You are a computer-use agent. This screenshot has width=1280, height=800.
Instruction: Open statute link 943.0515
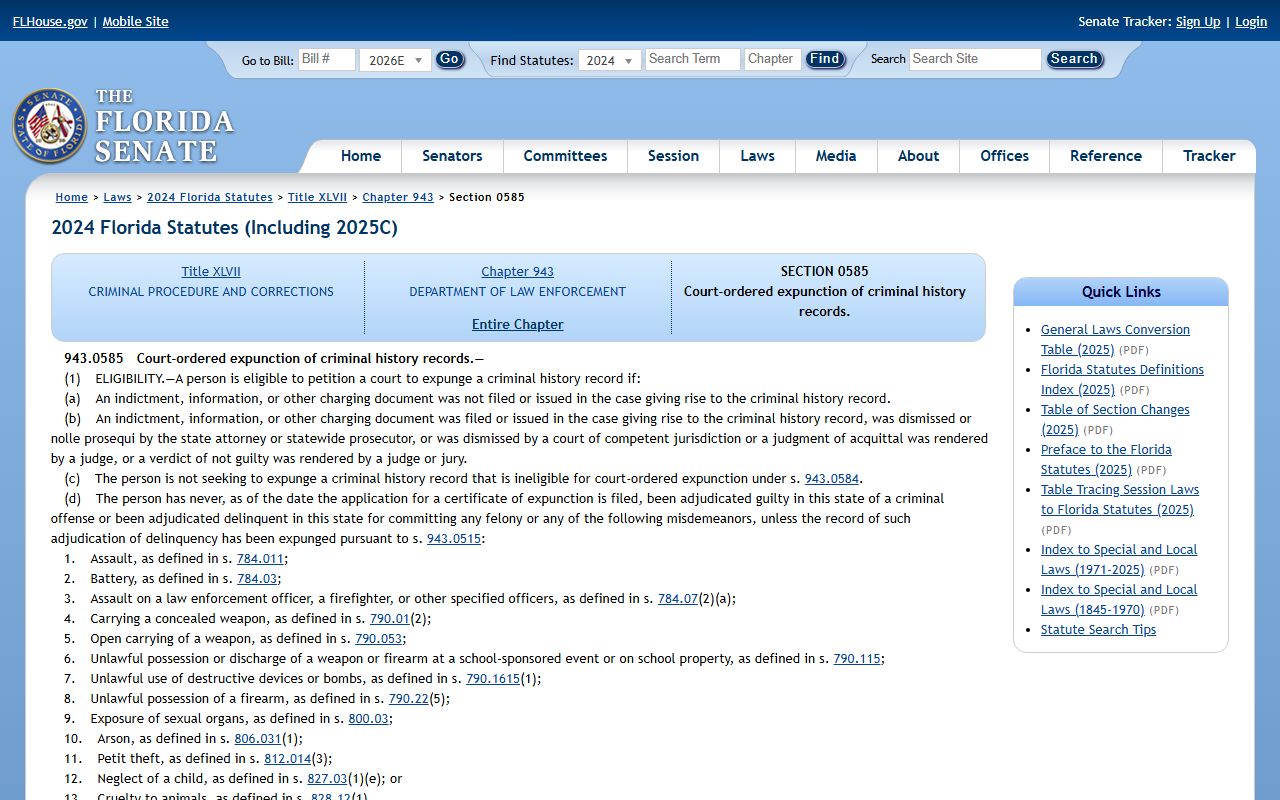point(454,539)
